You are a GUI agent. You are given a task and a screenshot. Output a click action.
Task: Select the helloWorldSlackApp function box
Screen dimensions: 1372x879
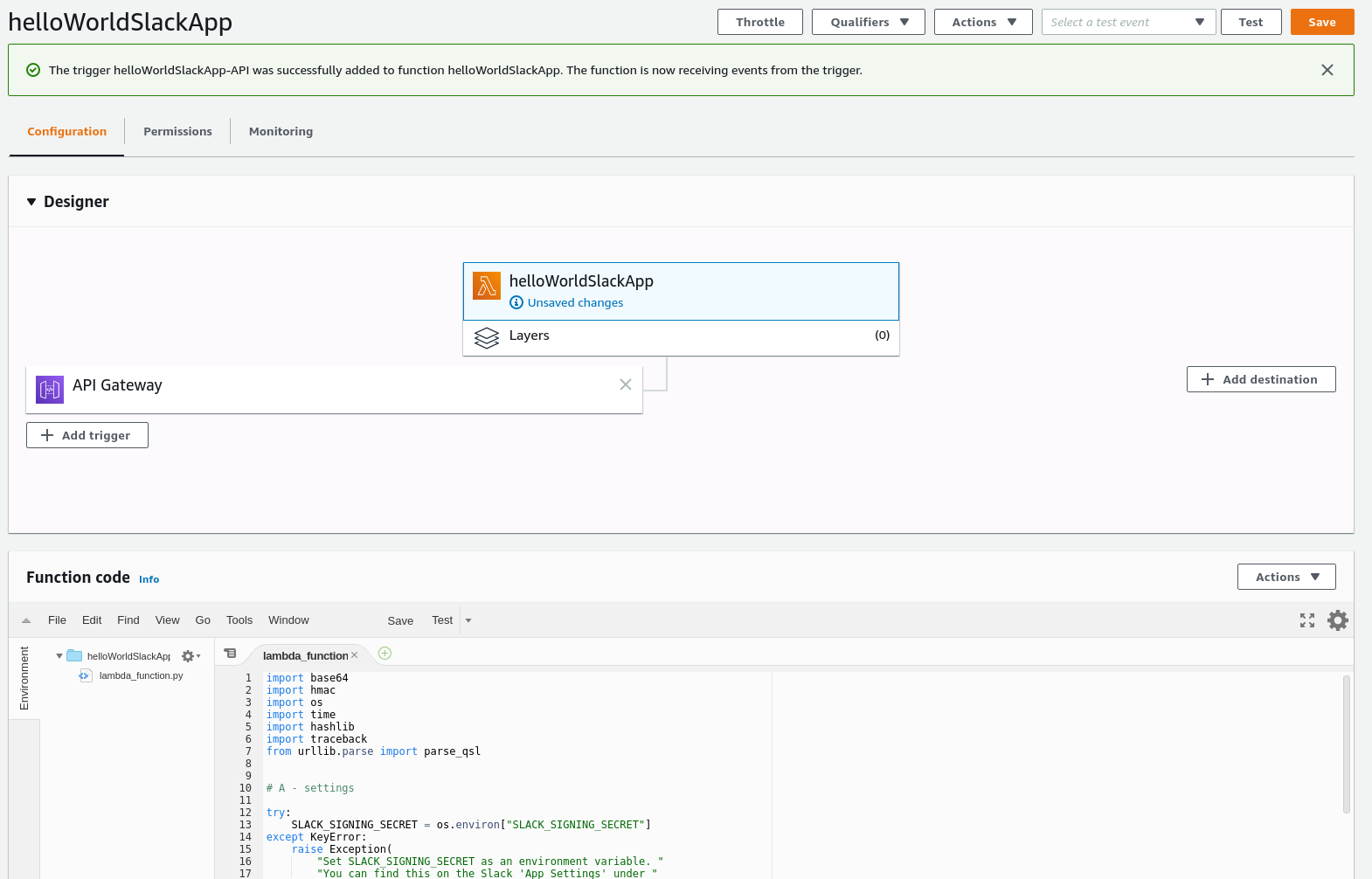(x=681, y=291)
